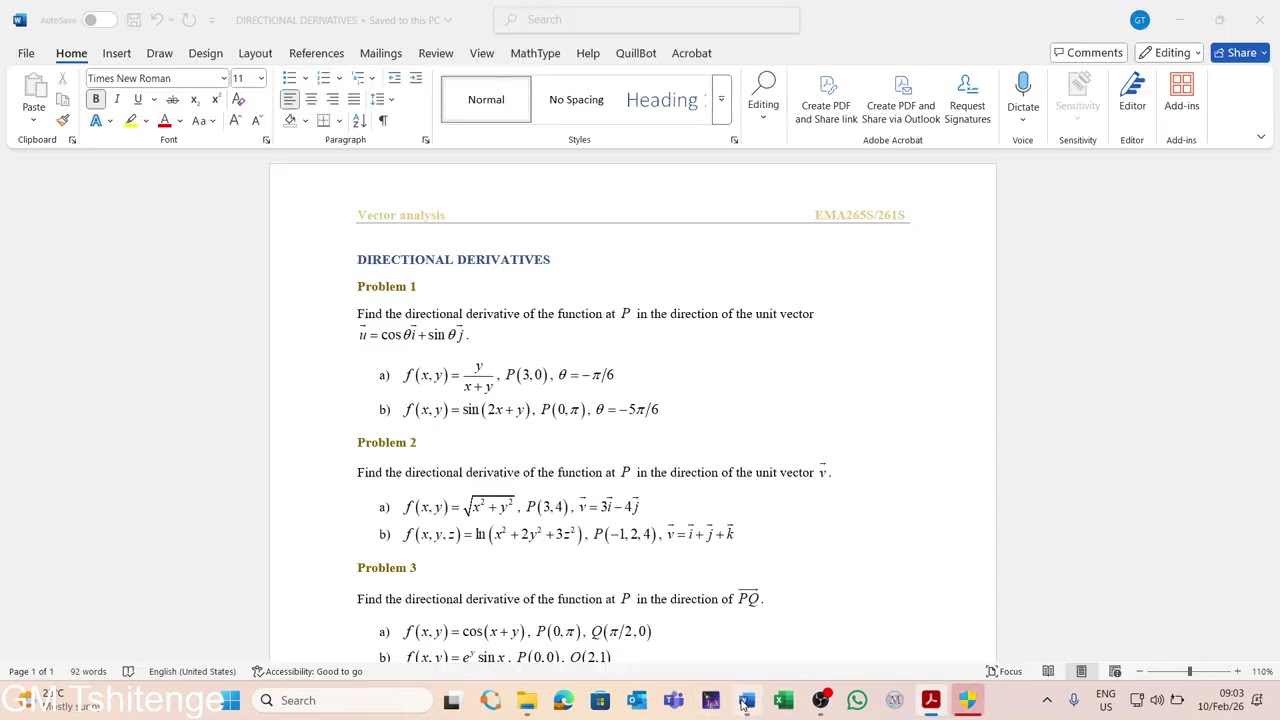
Task: Click the Borders icon
Action: coord(323,120)
